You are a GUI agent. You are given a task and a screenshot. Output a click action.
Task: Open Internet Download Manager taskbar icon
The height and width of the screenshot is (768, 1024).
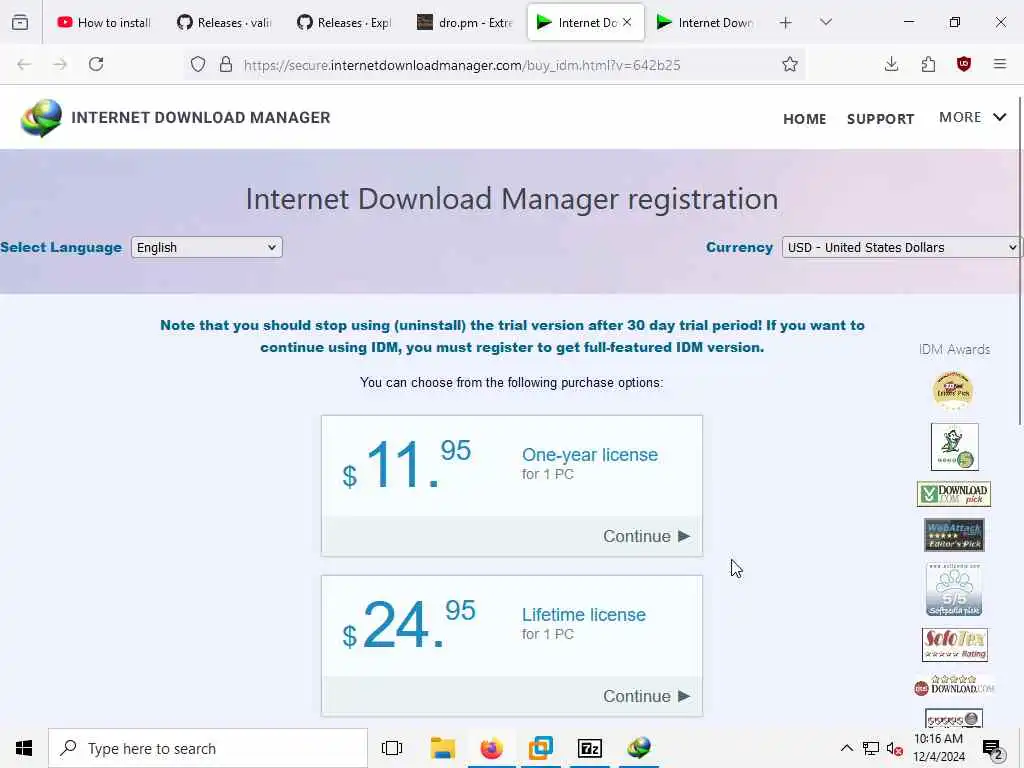coord(639,748)
